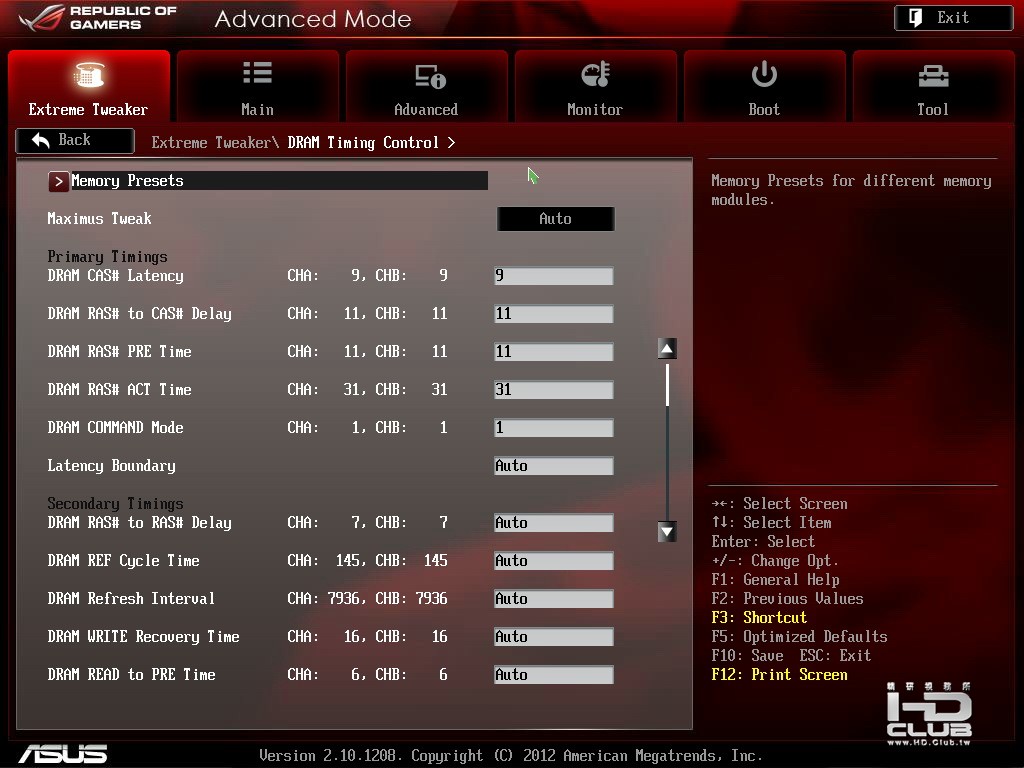Select the Memory Presets row
This screenshot has height=768, width=1024.
pos(268,181)
